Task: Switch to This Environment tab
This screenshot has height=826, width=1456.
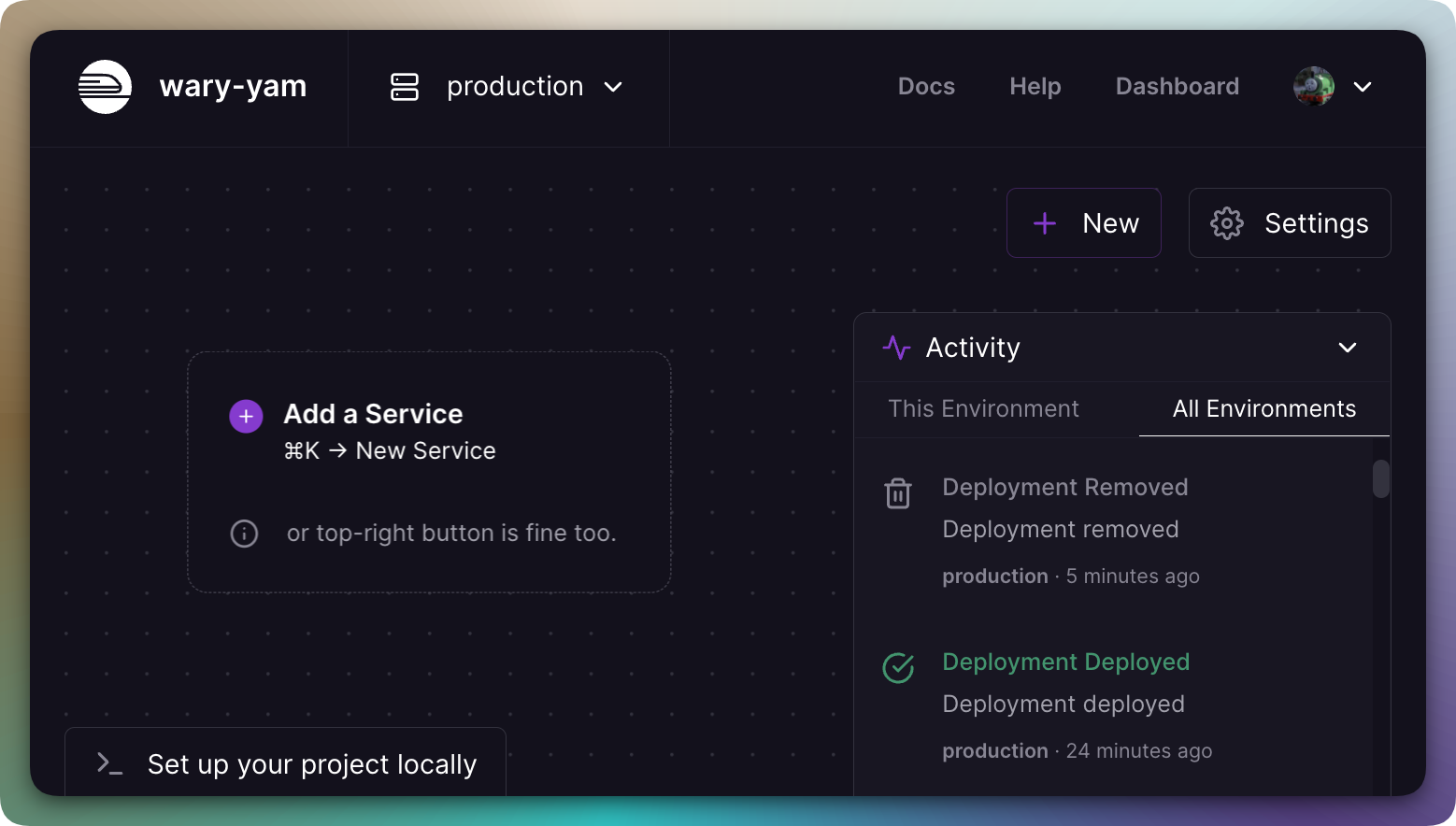Action: (x=983, y=409)
